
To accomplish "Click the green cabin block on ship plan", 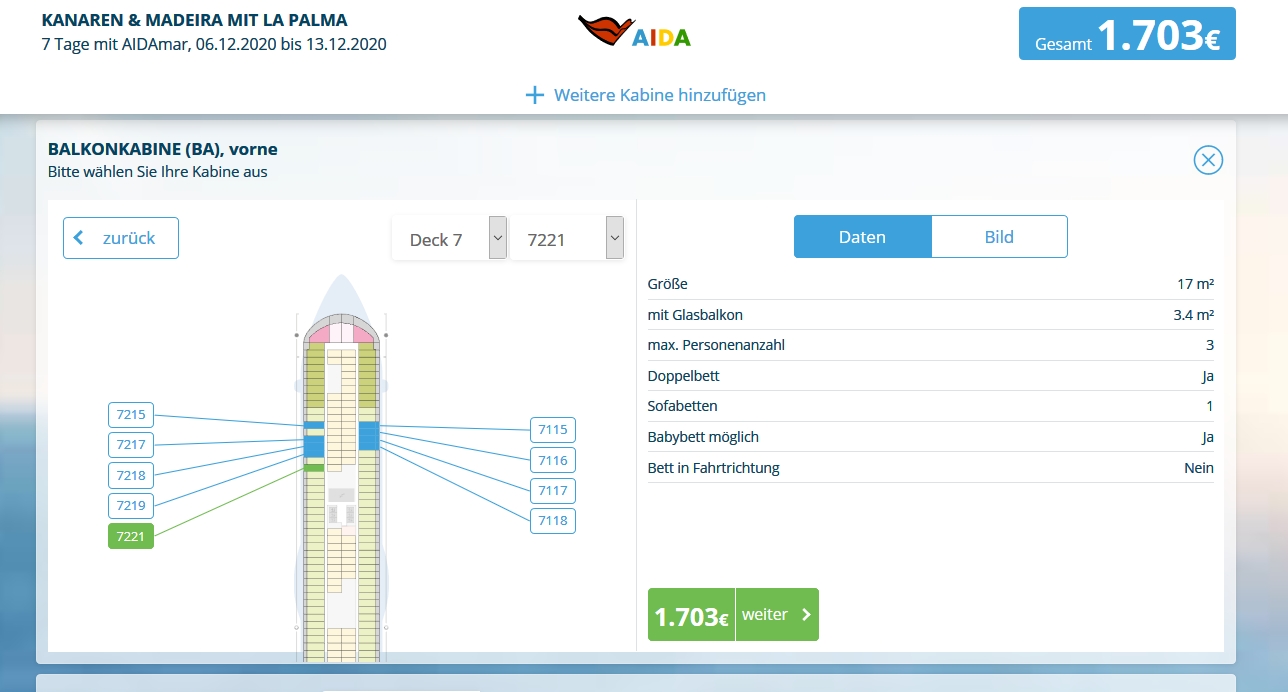I will point(313,468).
